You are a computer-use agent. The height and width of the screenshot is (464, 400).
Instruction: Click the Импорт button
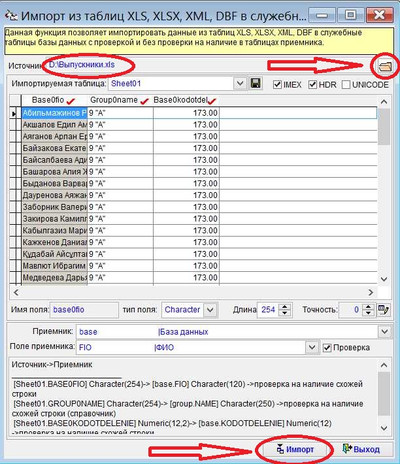[295, 449]
